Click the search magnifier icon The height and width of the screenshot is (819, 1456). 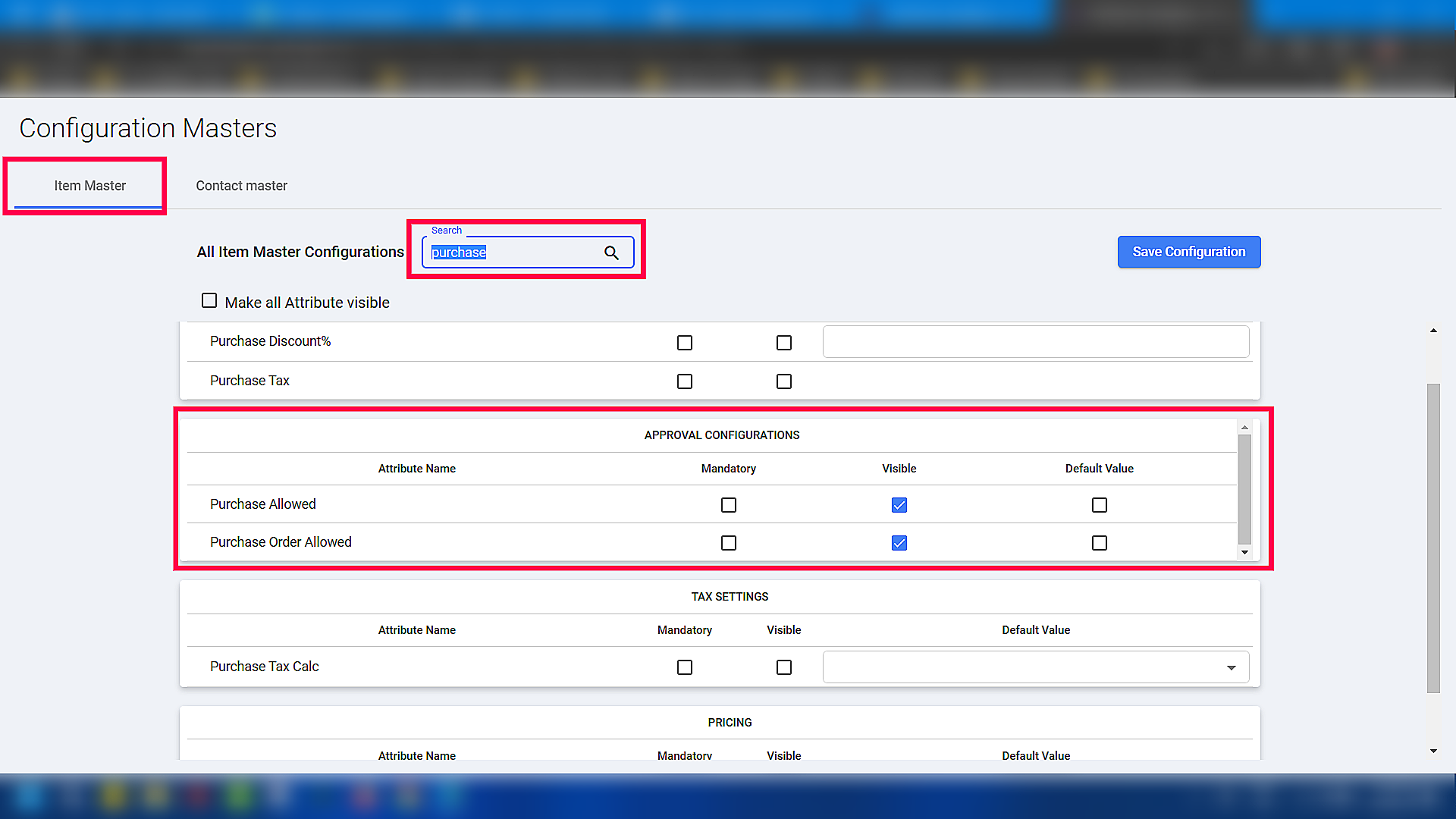coord(611,253)
